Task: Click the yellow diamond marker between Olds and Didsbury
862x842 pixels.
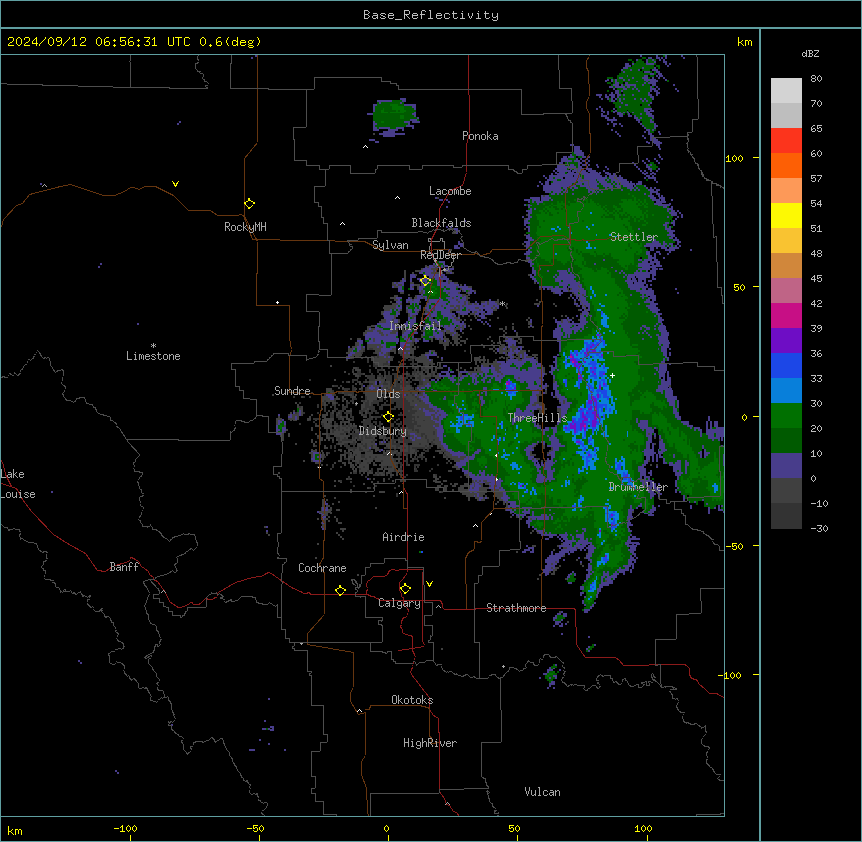Action: 388,417
